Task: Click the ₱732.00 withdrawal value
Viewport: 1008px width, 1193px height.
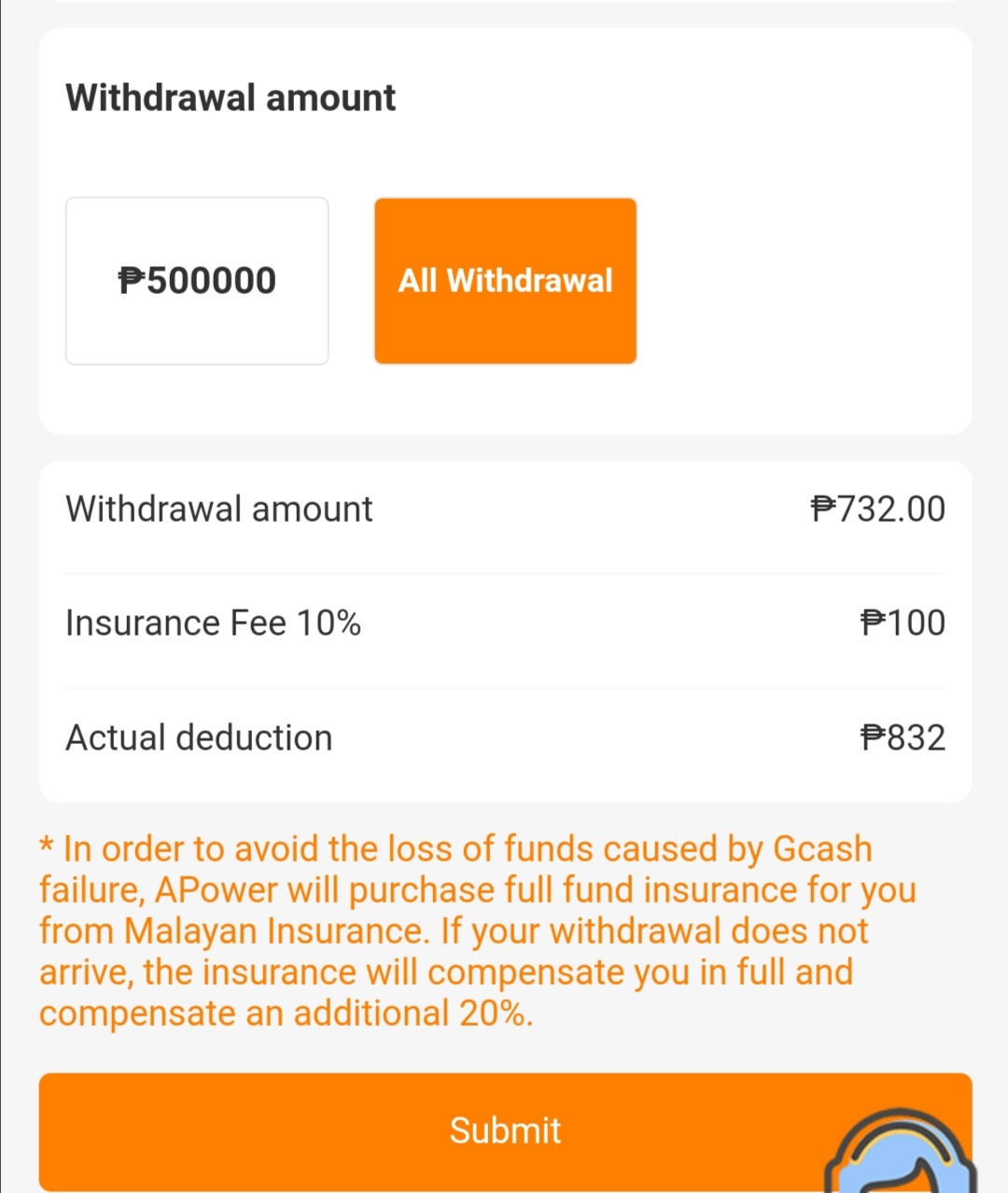Action: coord(878,509)
